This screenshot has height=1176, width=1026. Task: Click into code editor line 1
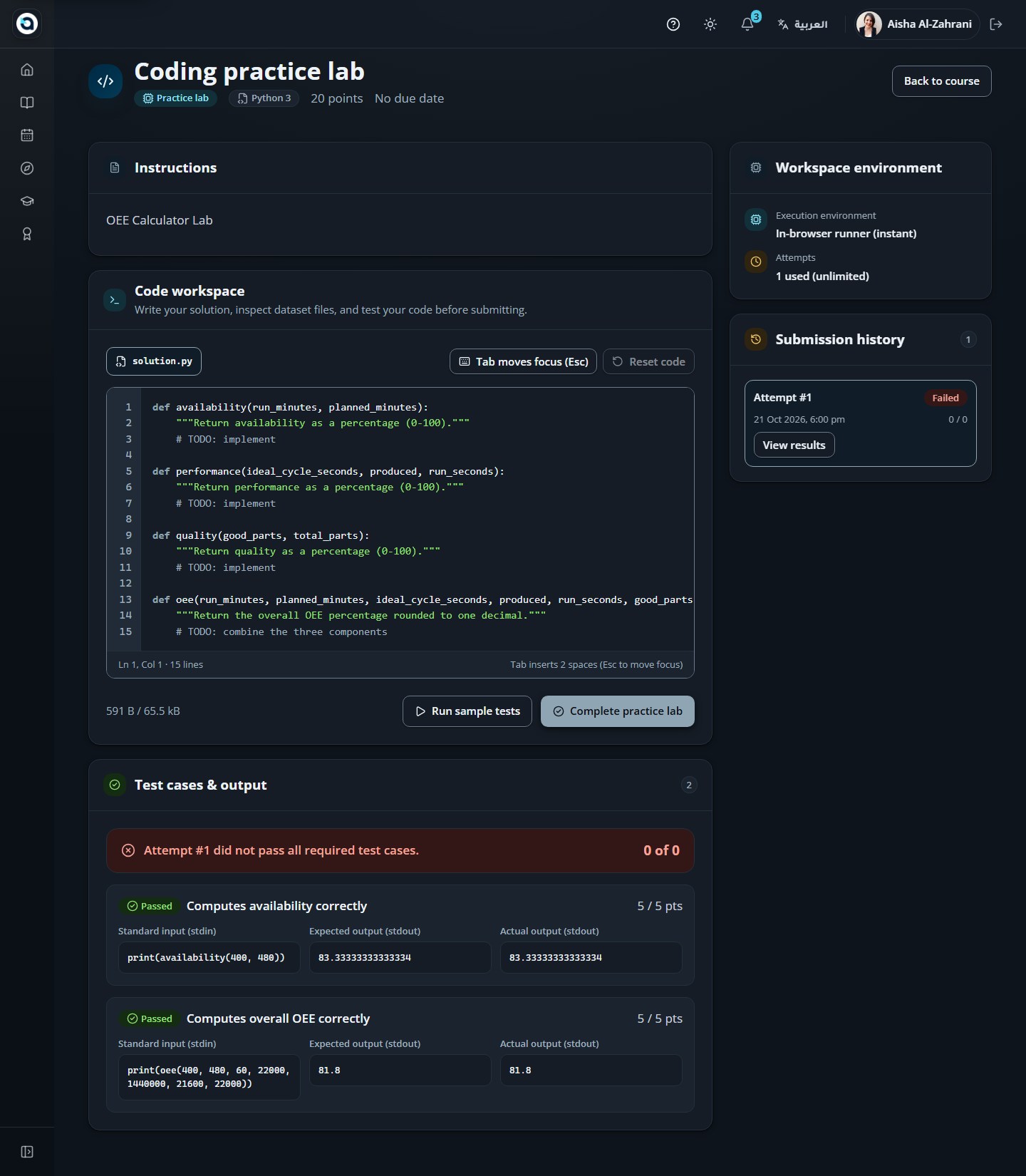(417, 408)
